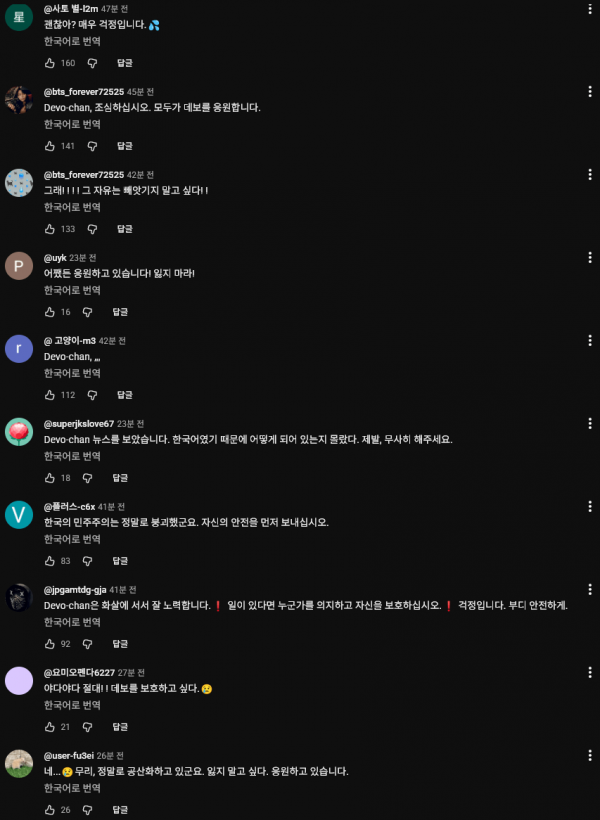This screenshot has height=820, width=600.
Task: Open three-dot menu for @superjkslove67 comment
Action: (590, 424)
